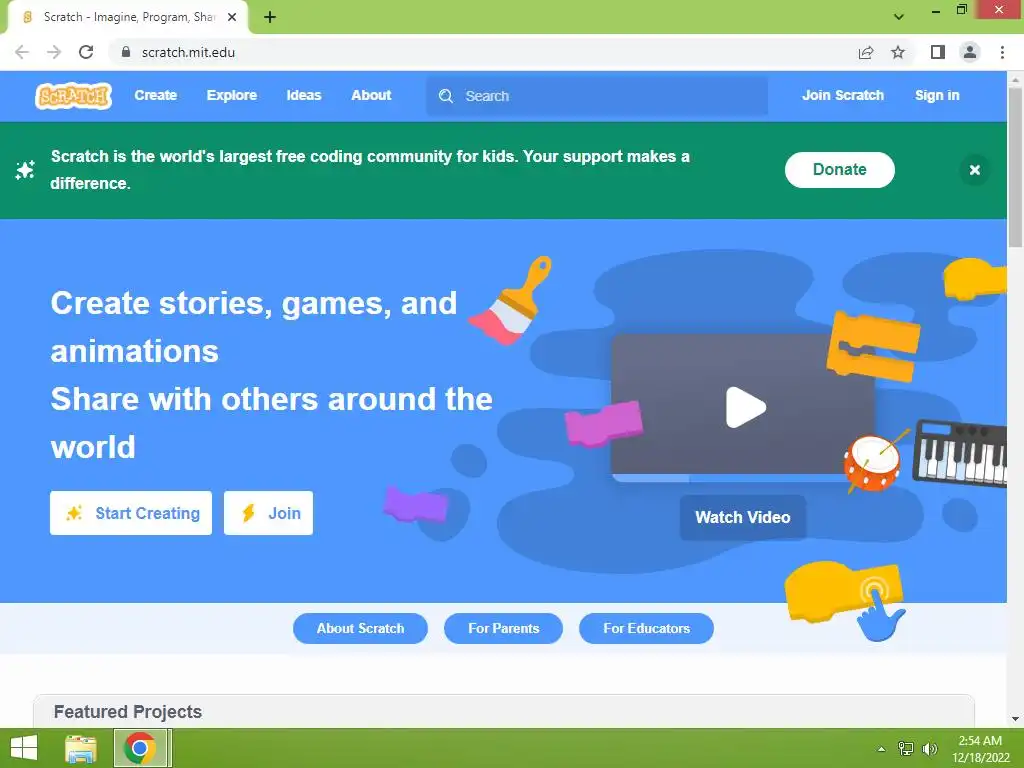Open the Chrome profile avatar icon

click(x=970, y=52)
